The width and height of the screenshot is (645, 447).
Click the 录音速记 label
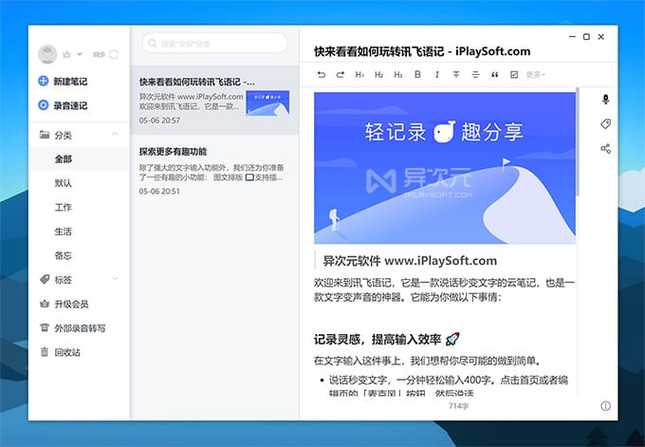70,106
